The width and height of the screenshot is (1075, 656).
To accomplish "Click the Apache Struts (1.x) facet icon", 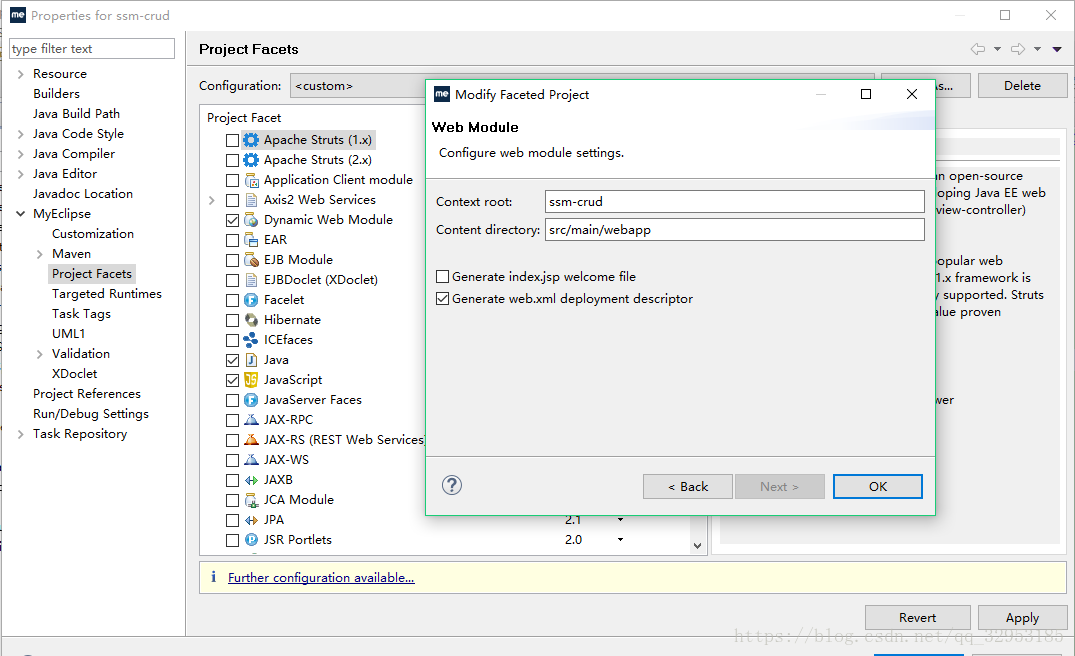I will tap(252, 140).
